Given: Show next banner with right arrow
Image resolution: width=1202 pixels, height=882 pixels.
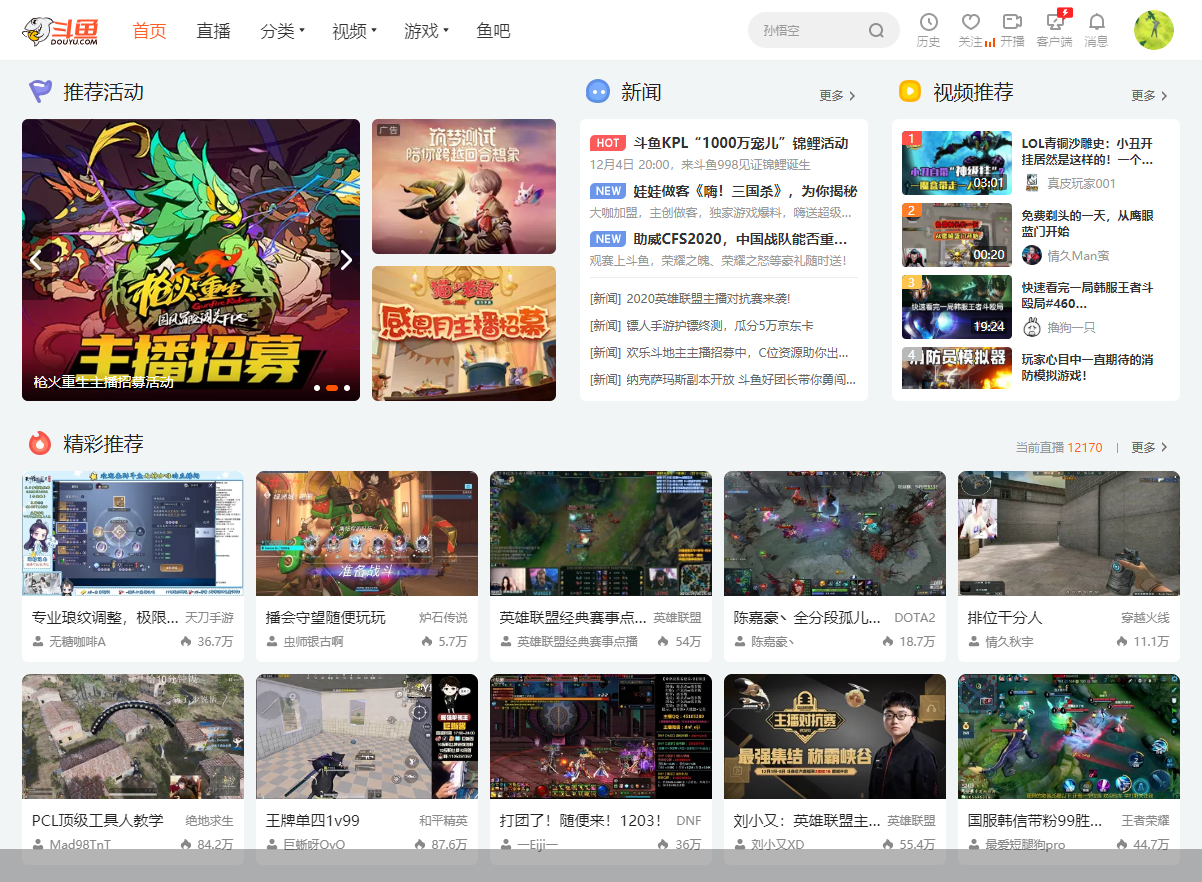Looking at the screenshot, I should click(346, 260).
